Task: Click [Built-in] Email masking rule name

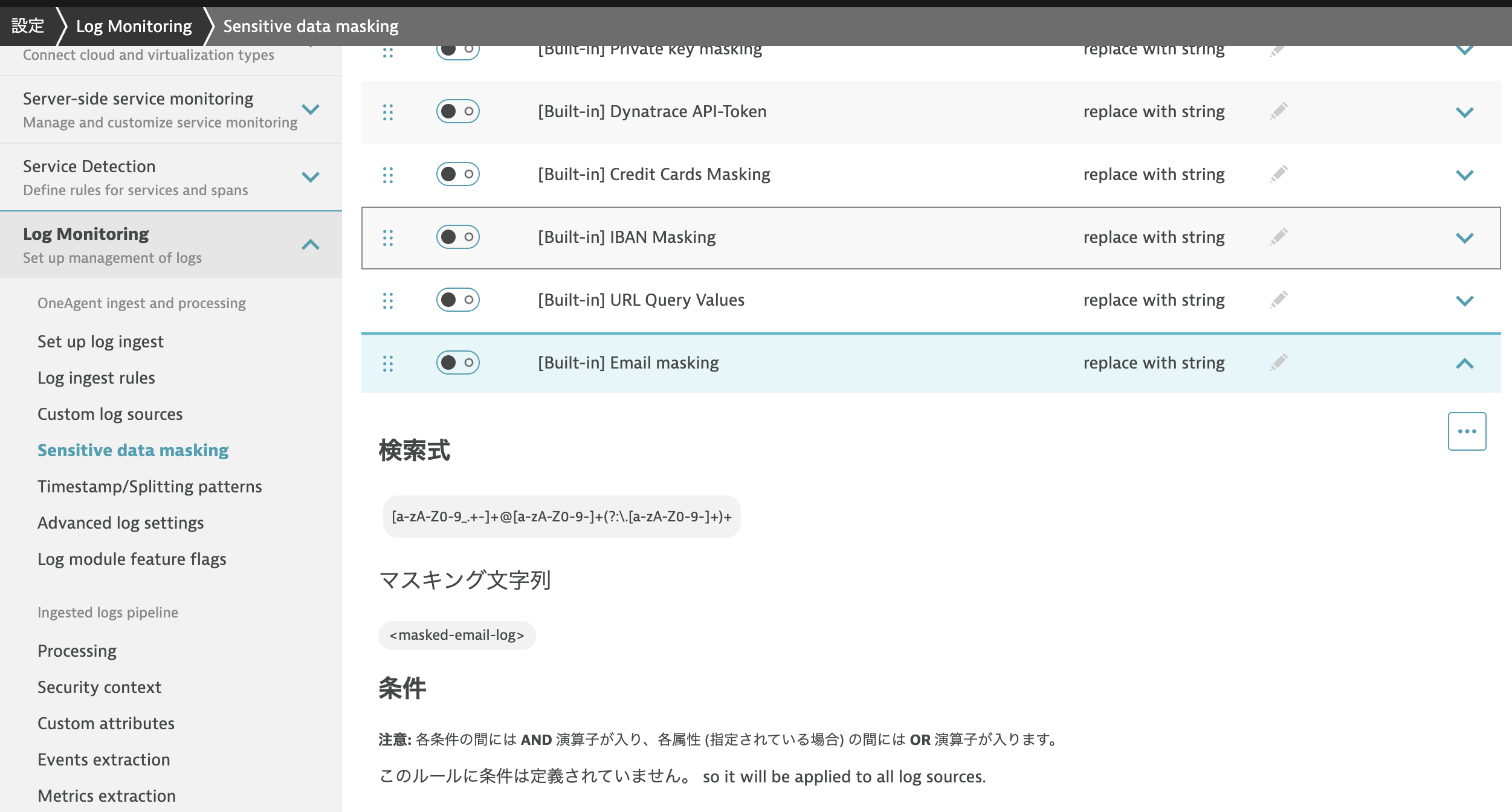Action: [628, 362]
